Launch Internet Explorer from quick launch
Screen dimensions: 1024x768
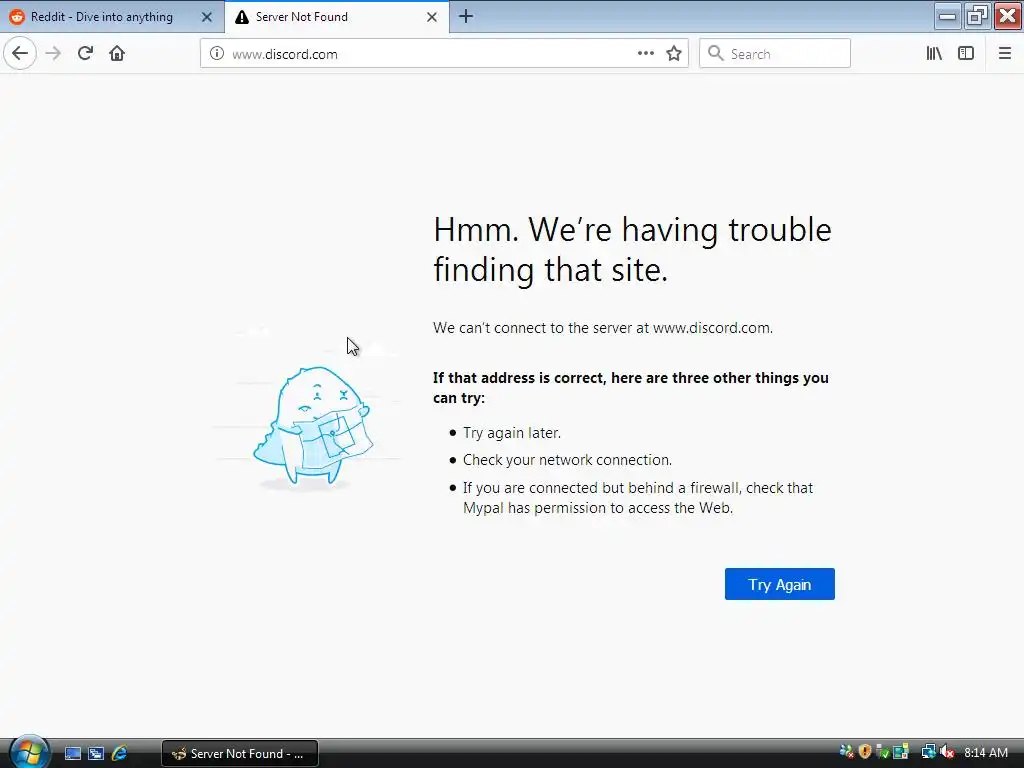click(120, 754)
